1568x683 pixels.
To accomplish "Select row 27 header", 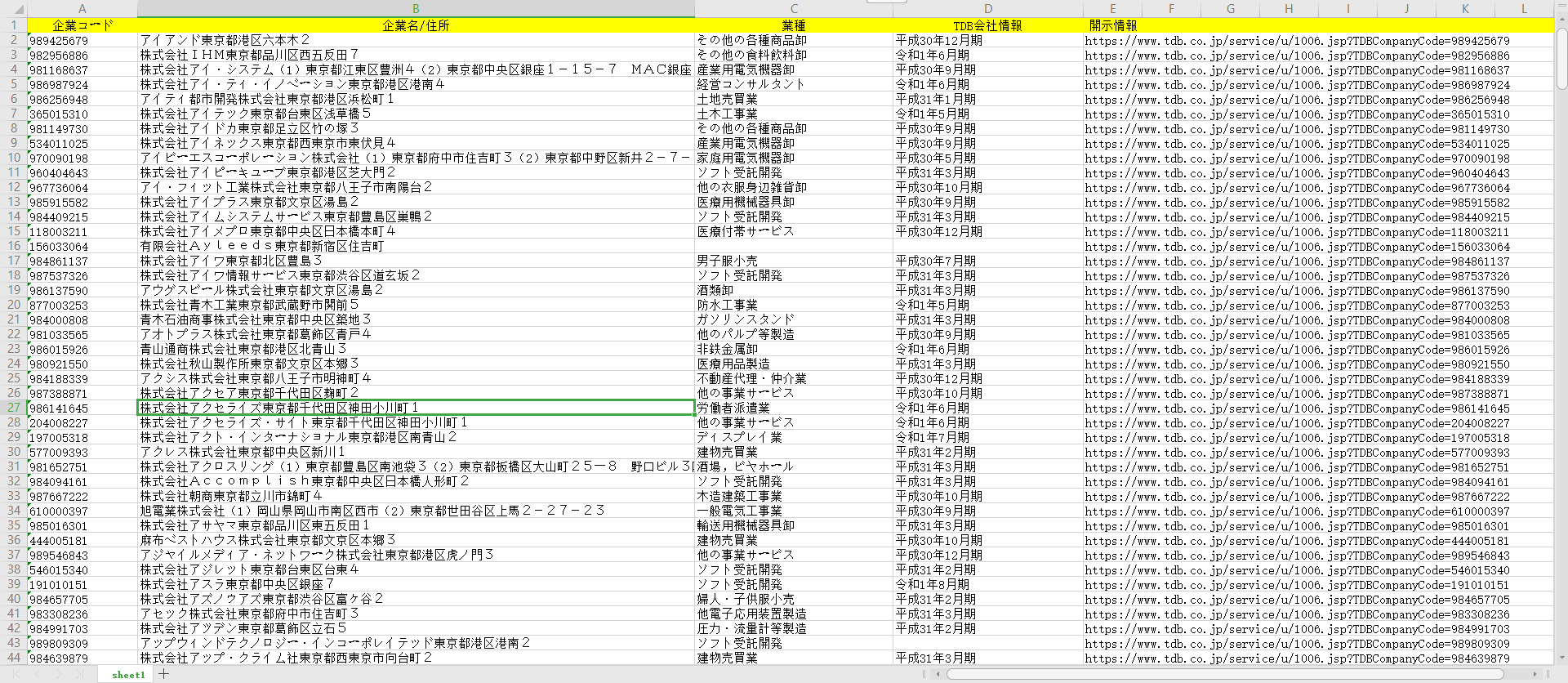I will pyautogui.click(x=14, y=408).
